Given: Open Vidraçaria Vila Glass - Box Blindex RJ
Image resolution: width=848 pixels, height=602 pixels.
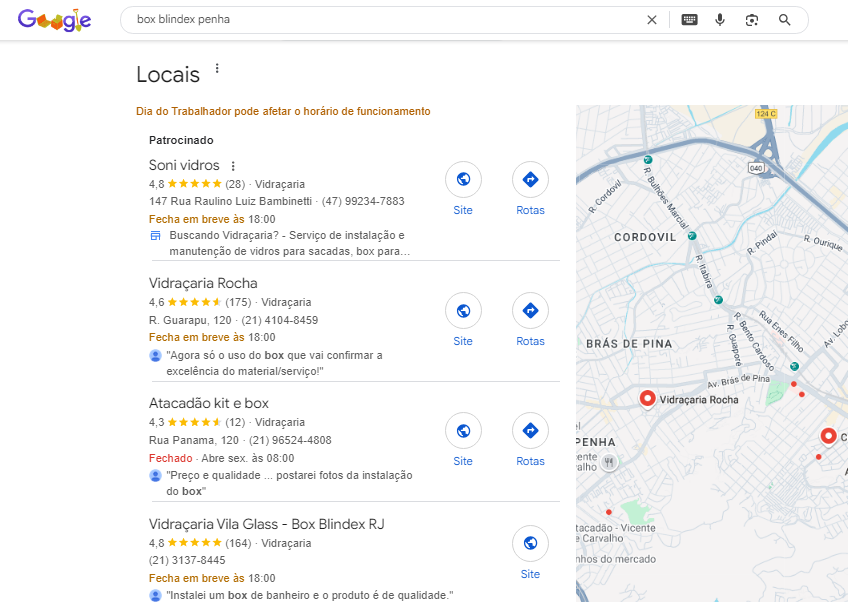Looking at the screenshot, I should 267,524.
